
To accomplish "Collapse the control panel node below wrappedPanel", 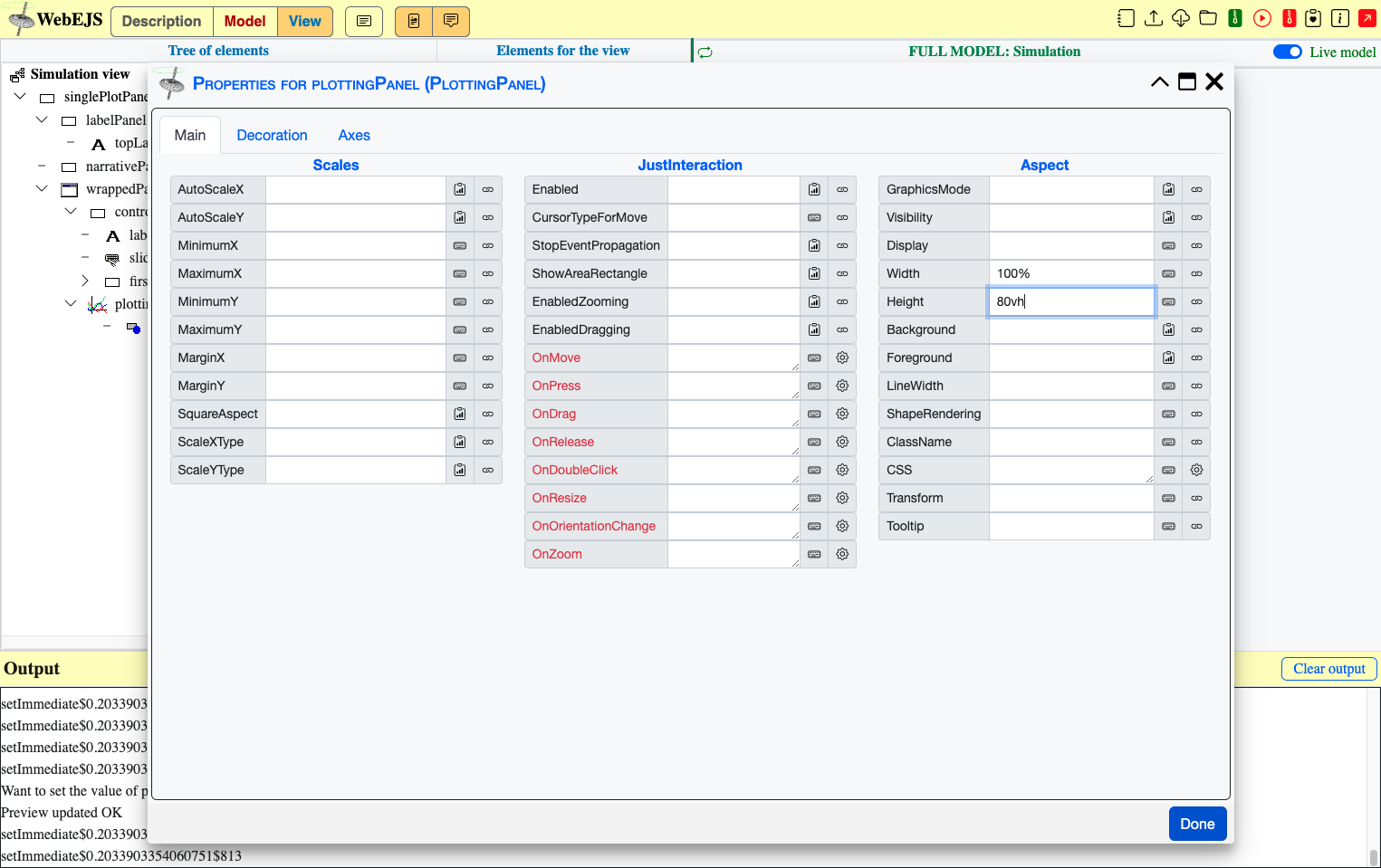I will pos(71,211).
